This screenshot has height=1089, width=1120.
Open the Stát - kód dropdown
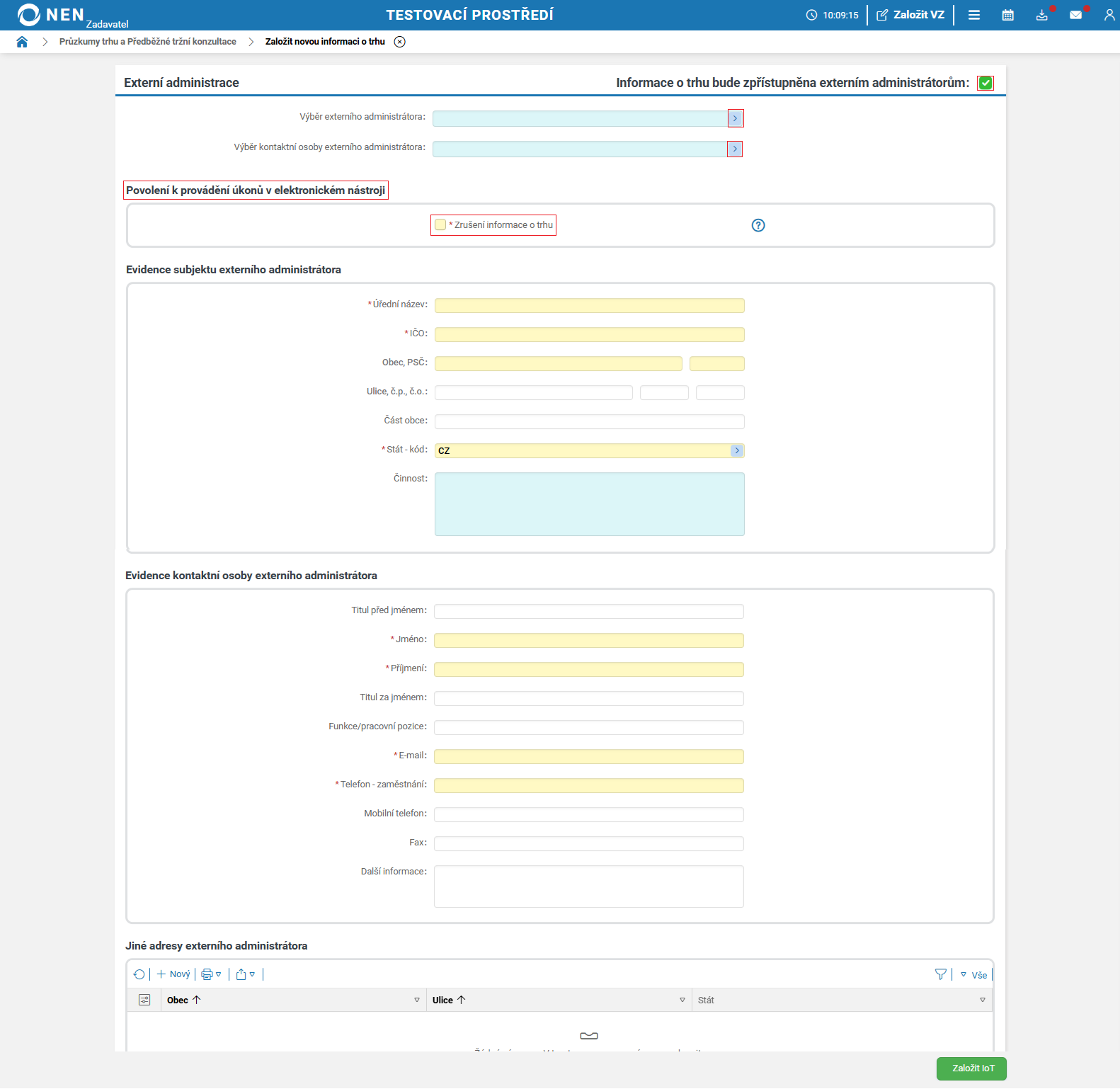point(736,450)
